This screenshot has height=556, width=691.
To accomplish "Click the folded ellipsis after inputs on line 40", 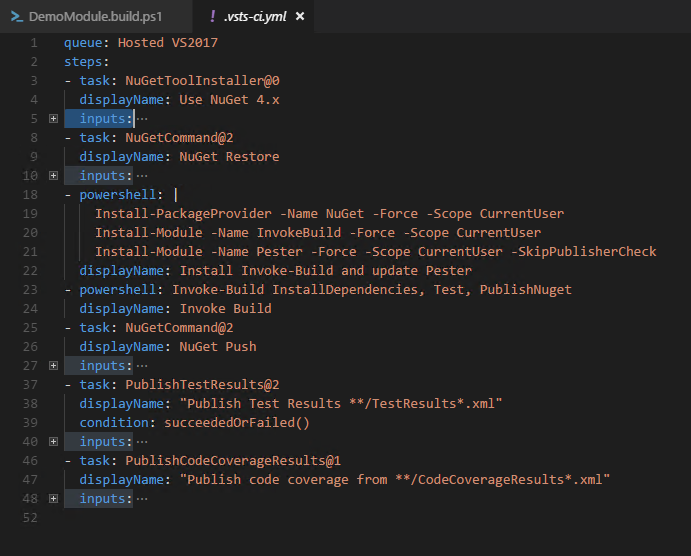I will pos(142,441).
